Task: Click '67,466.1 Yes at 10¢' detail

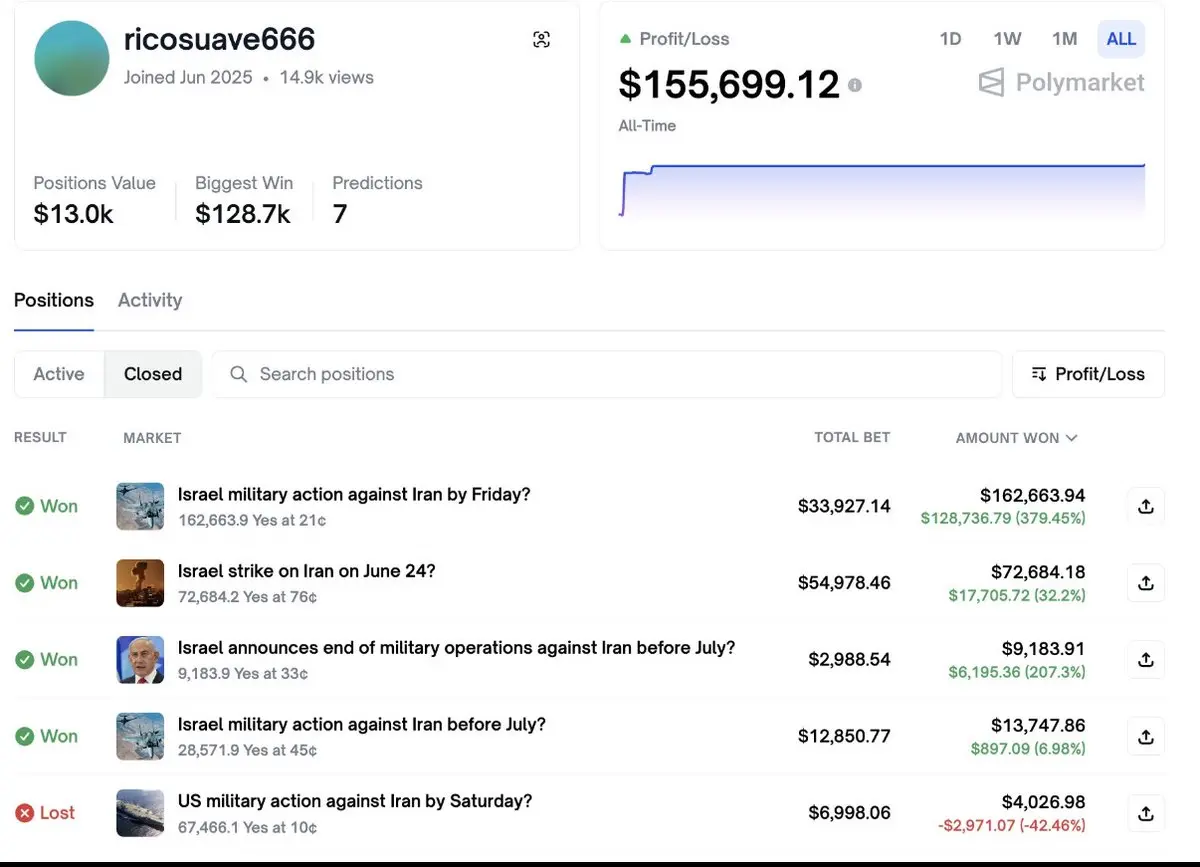Action: click(247, 827)
